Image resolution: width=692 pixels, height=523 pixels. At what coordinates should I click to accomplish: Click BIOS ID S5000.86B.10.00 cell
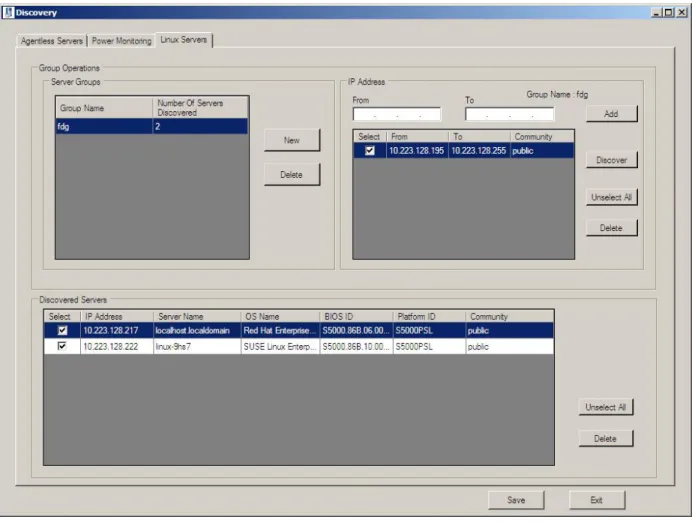coord(356,346)
